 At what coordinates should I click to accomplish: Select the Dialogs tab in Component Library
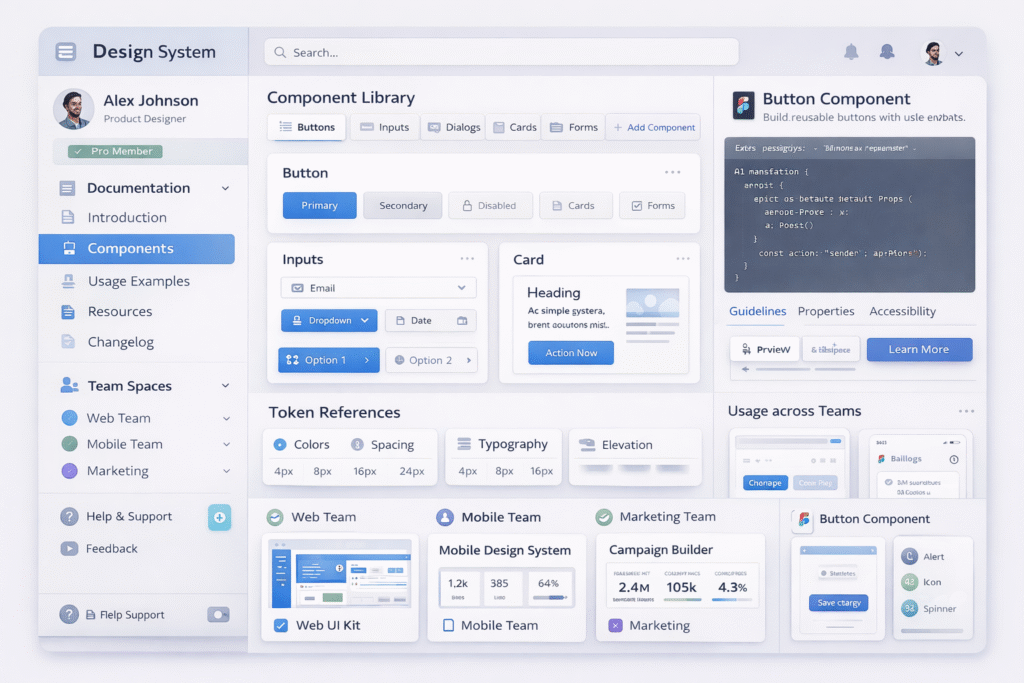click(452, 127)
